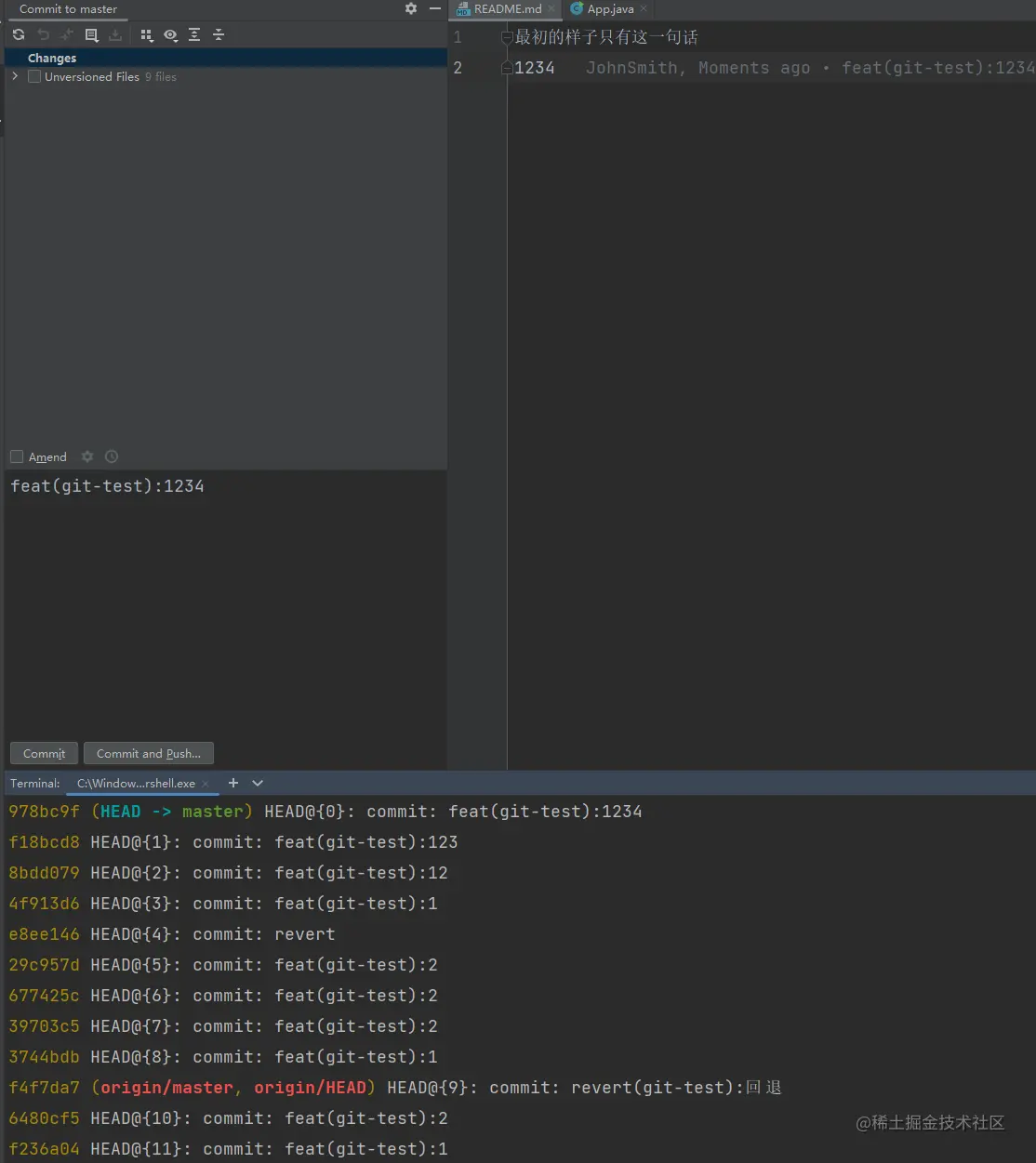
Task: Click hash 8bdd079 in terminal
Action: click(45, 873)
